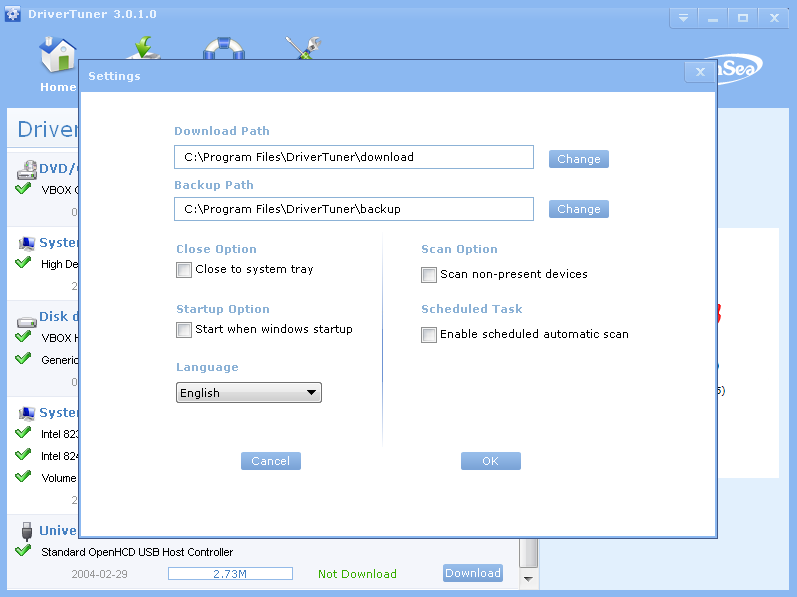Enable Close to system tray checkbox
This screenshot has height=597, width=797.
pos(183,270)
